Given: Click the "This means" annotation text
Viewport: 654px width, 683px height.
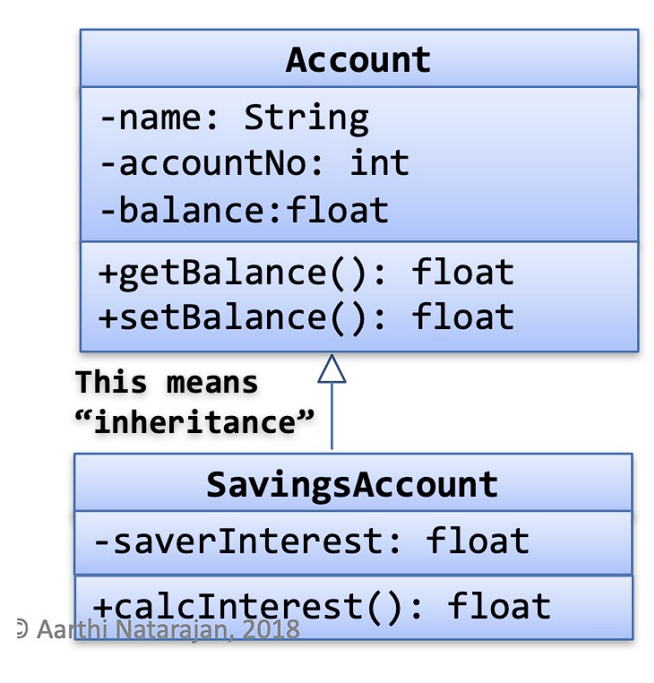Looking at the screenshot, I should (166, 382).
